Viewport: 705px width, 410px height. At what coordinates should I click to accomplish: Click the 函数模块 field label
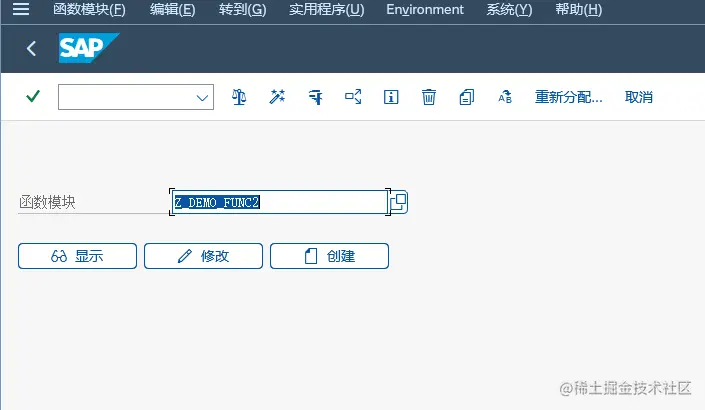coord(47,202)
